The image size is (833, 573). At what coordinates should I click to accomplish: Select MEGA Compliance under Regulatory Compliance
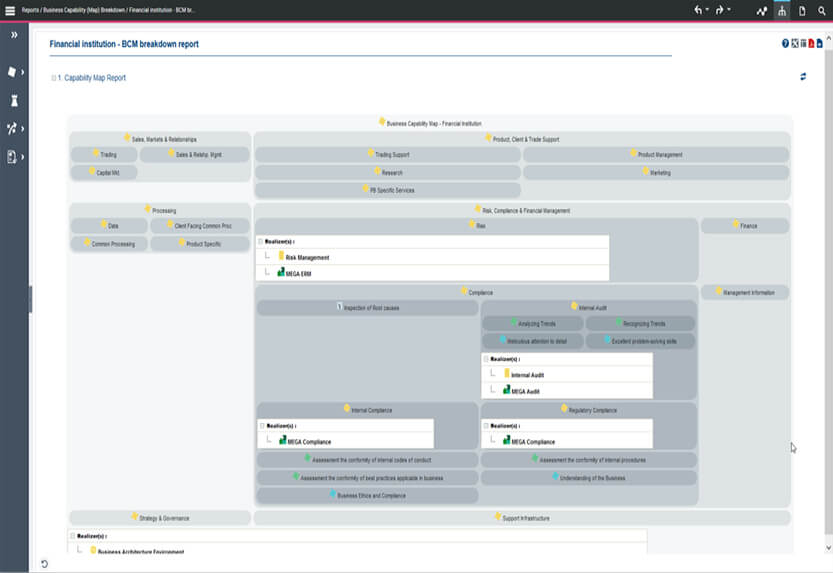(x=567, y=441)
